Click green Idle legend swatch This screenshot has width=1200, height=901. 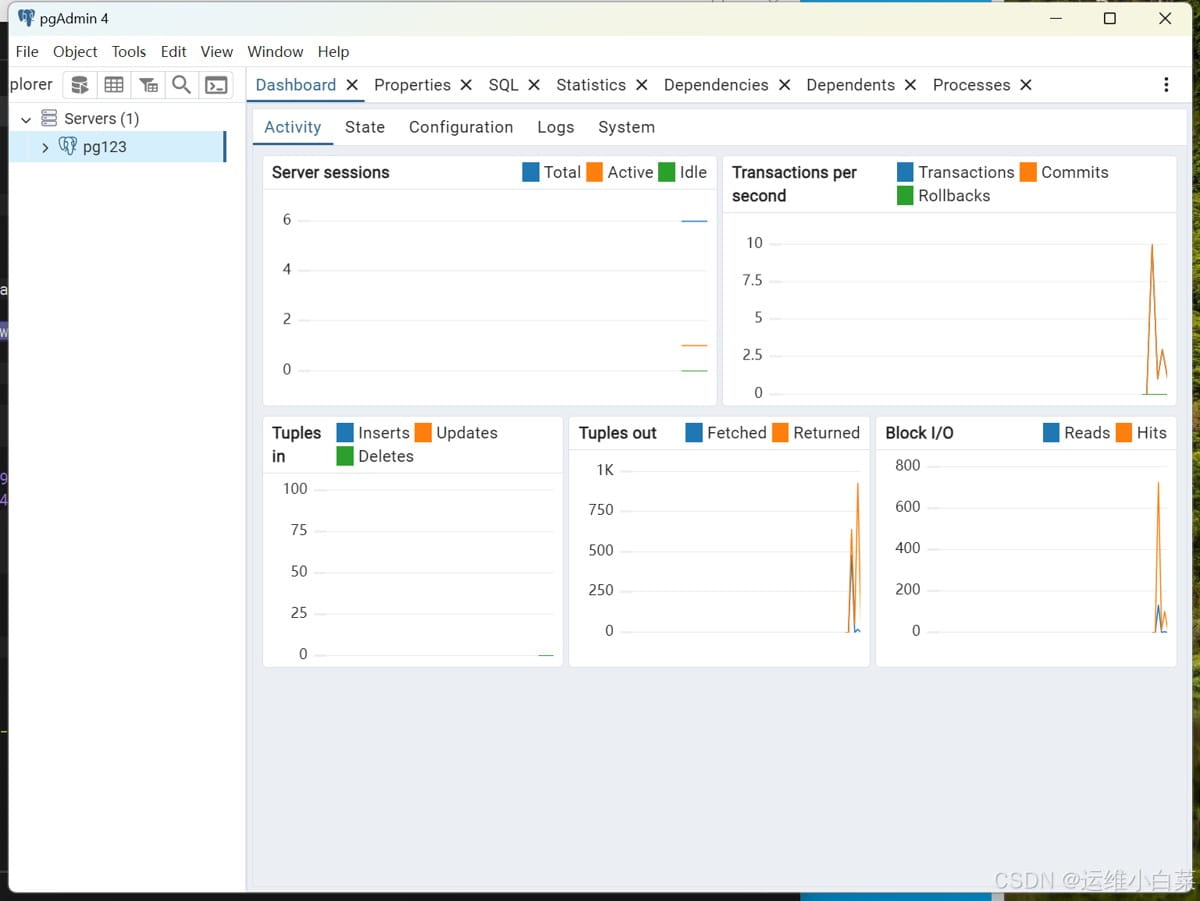pos(667,172)
